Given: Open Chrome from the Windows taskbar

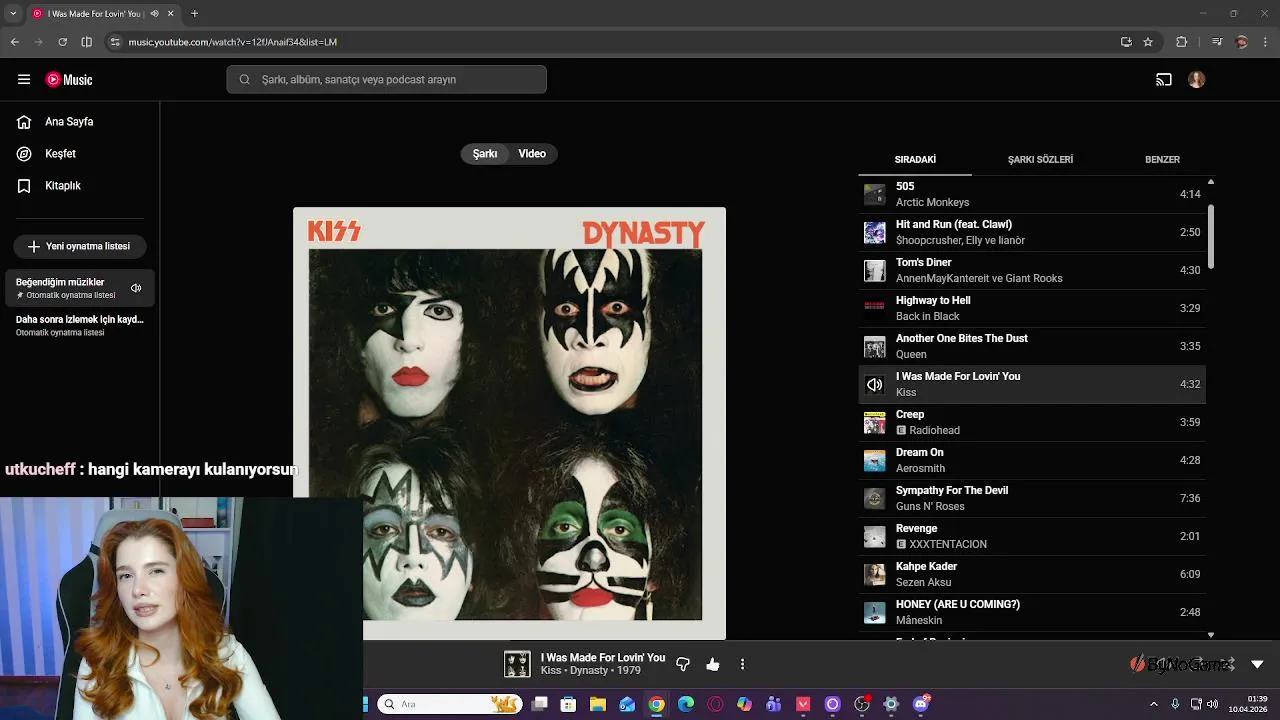Looking at the screenshot, I should pyautogui.click(x=656, y=704).
